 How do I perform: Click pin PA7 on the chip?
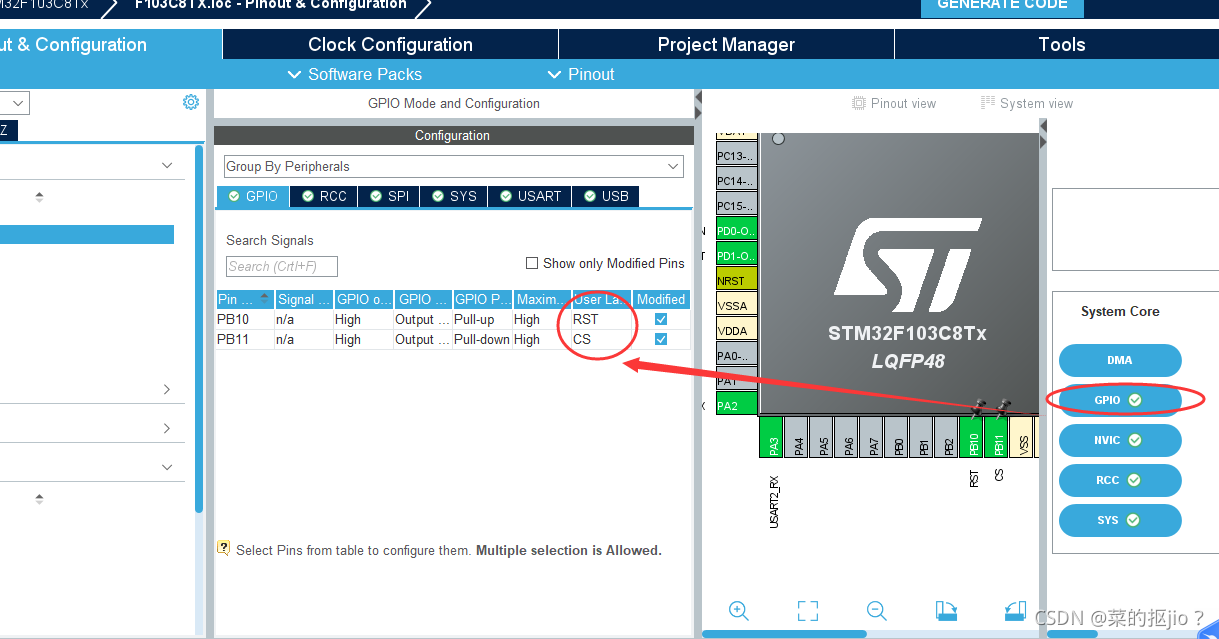click(x=872, y=438)
